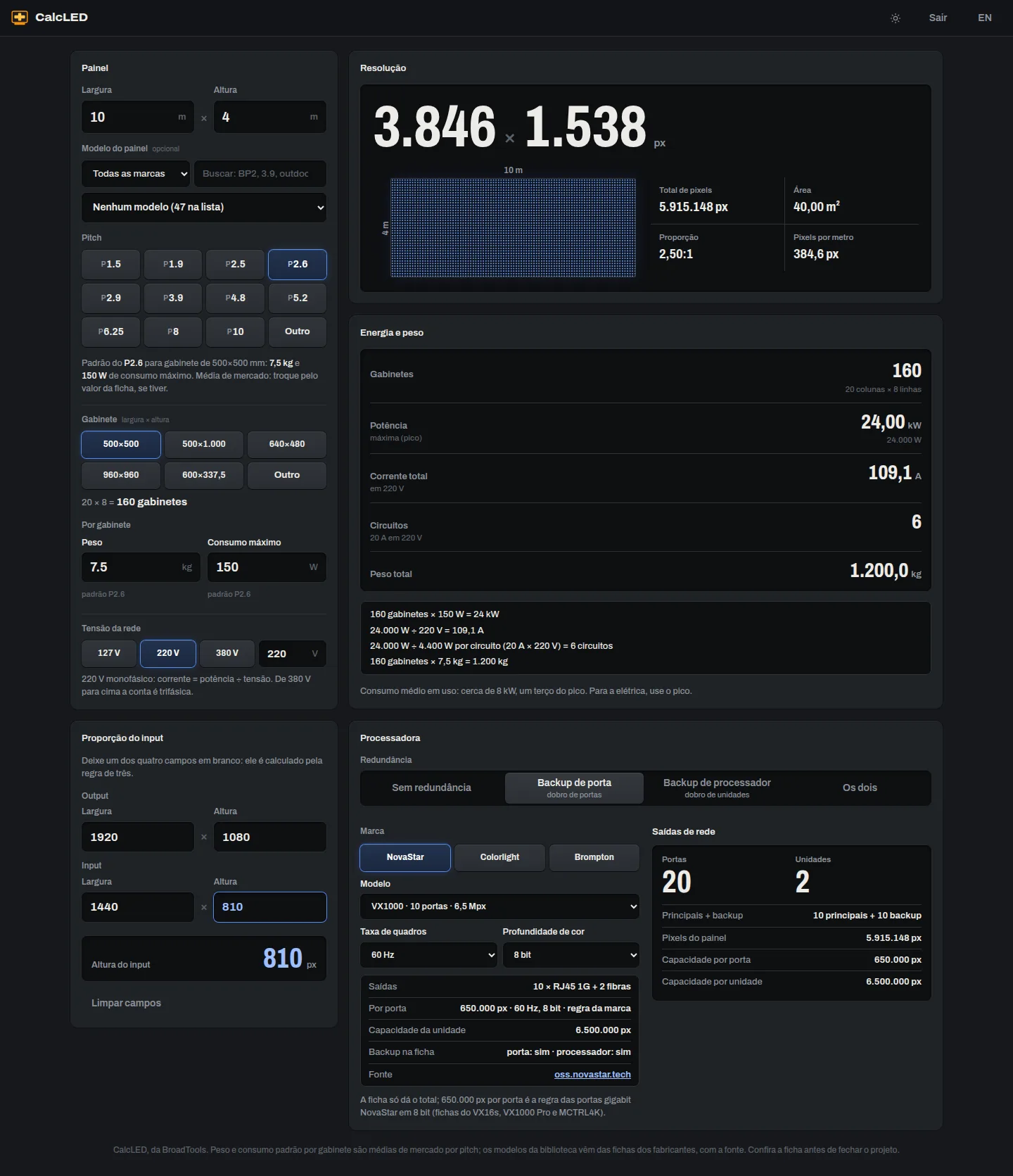Viewport: 1013px width, 1176px height.
Task: Select the P1.5 pitch option
Action: (110, 265)
